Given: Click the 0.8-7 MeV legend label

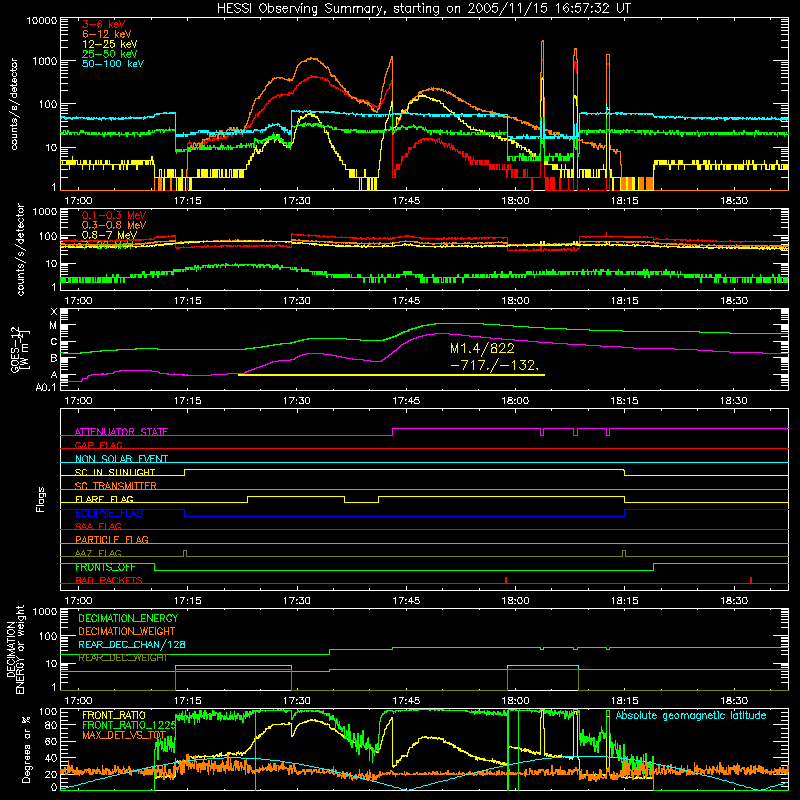Looking at the screenshot, I should [x=109, y=235].
